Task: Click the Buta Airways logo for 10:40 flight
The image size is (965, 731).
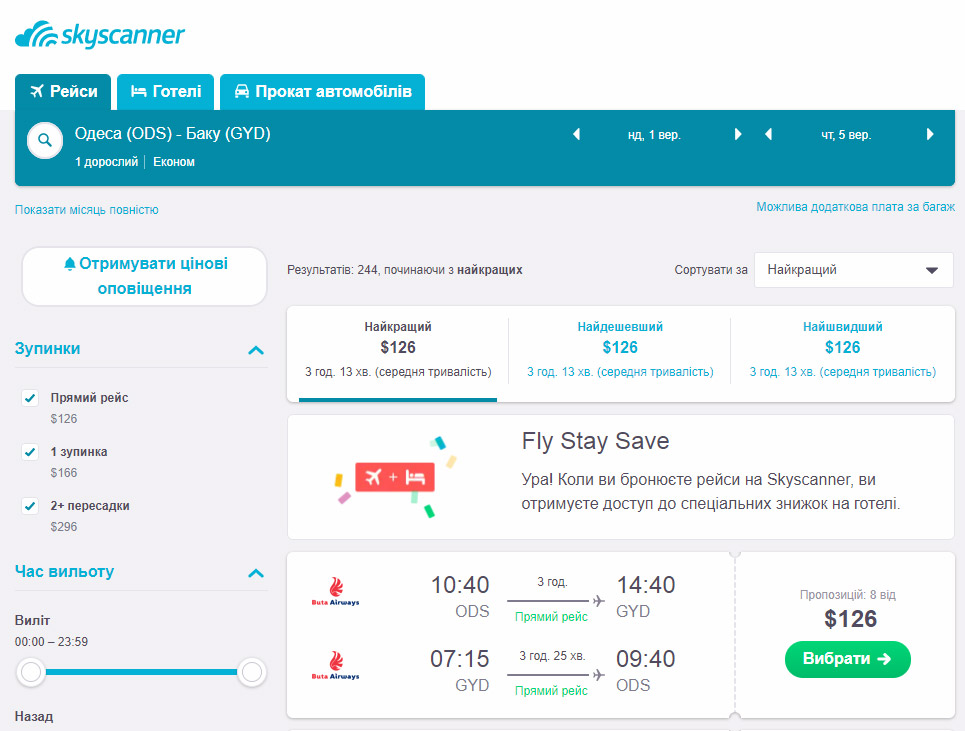Action: pos(335,591)
